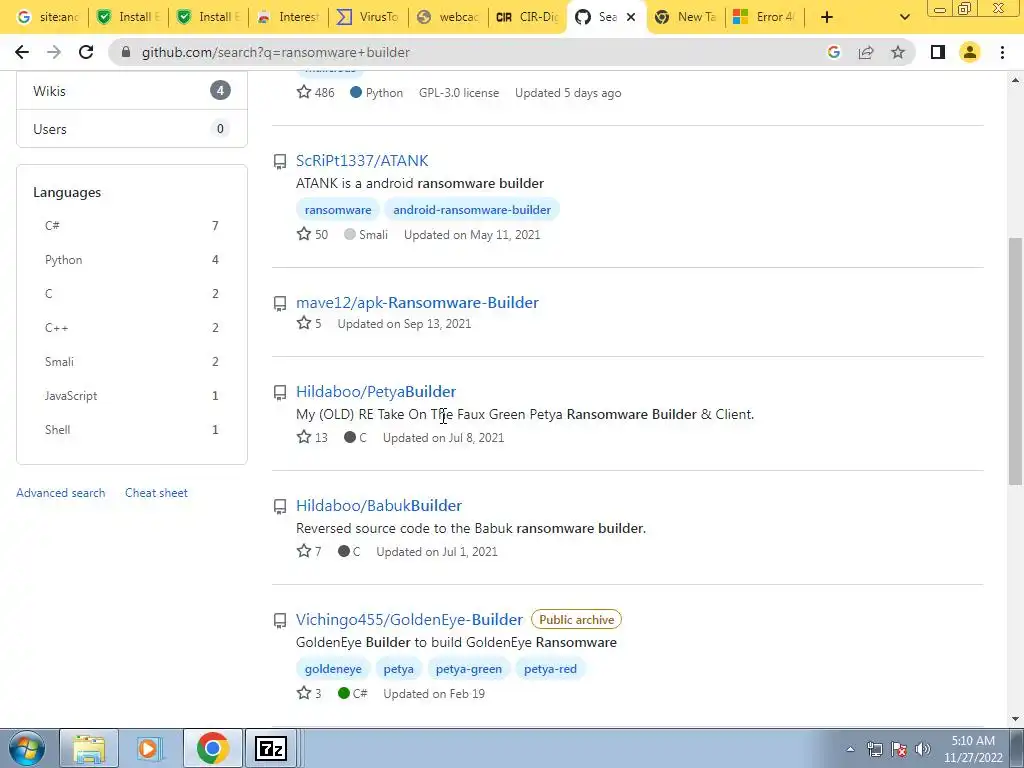The width and height of the screenshot is (1024, 768).
Task: Click the Advanced search link
Action: click(x=61, y=493)
